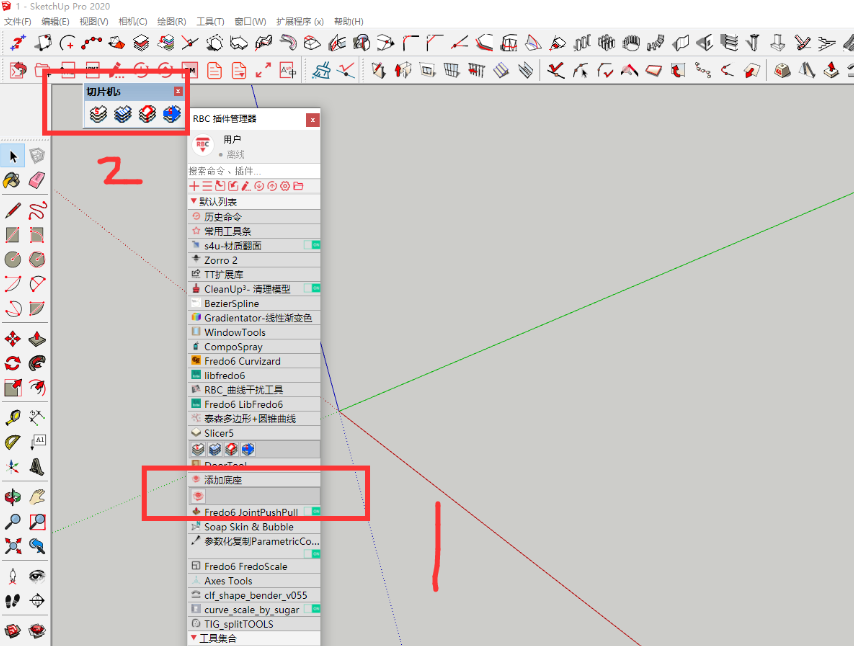
Task: Select the arrow Select tool
Action: [x=13, y=157]
